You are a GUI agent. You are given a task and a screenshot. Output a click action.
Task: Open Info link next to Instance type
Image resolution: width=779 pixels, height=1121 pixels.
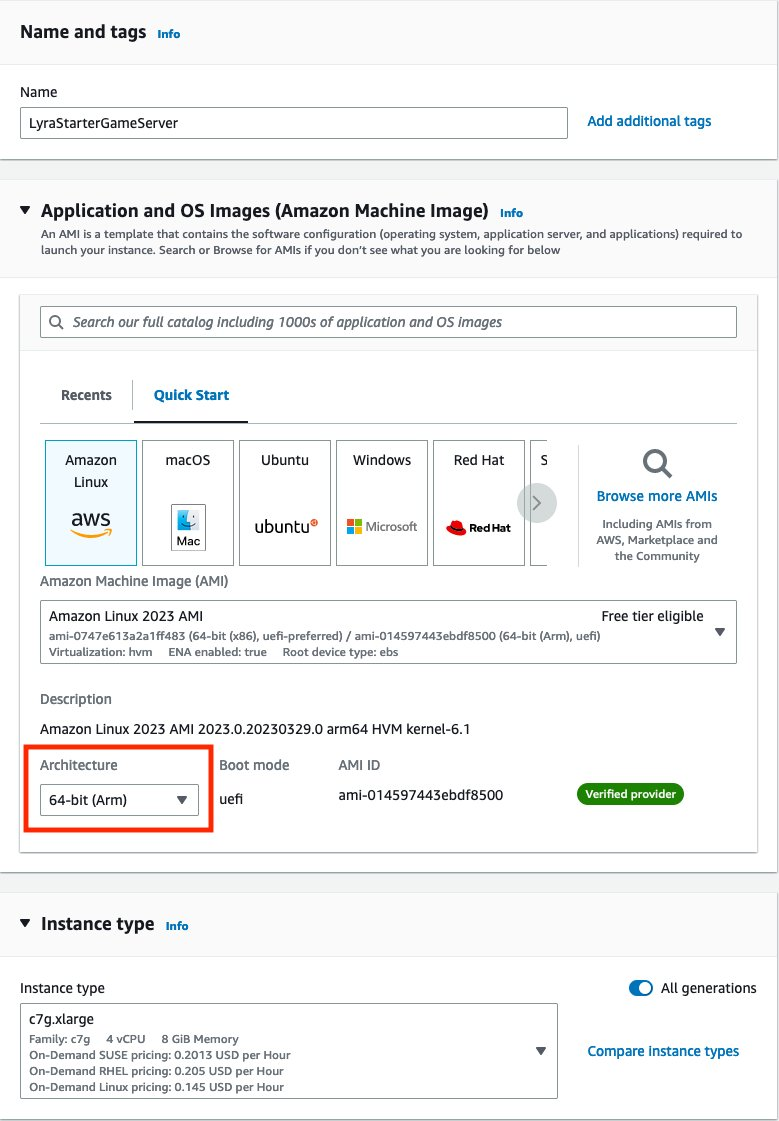[177, 926]
